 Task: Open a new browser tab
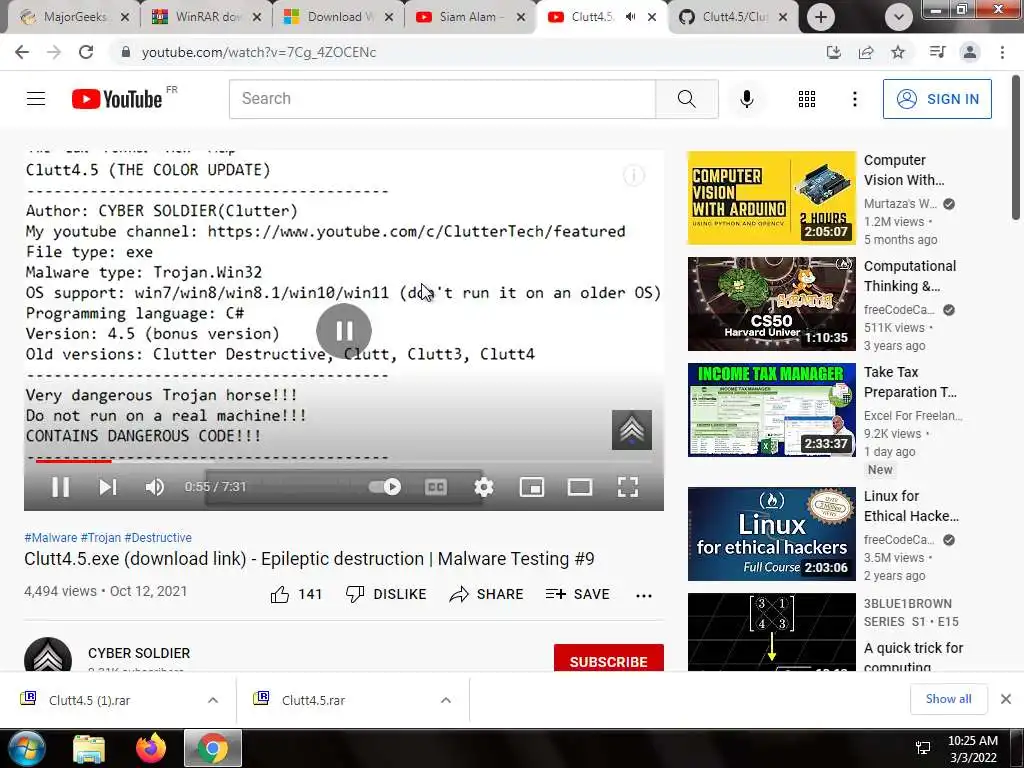821,17
